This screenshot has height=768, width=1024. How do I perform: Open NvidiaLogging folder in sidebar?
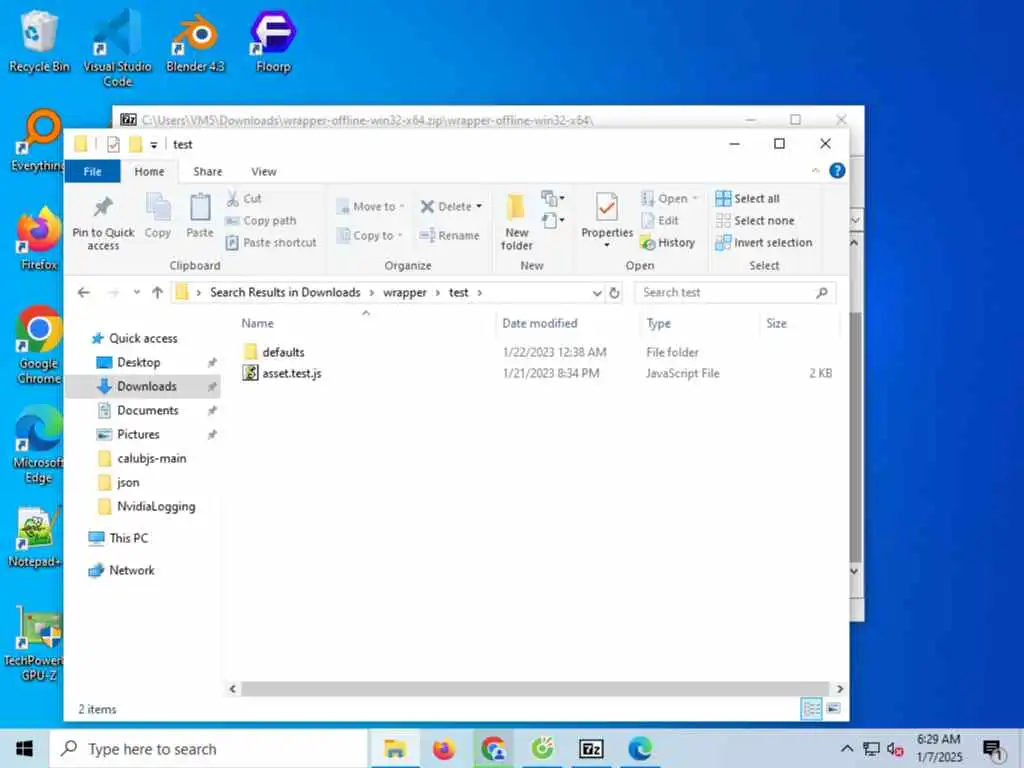coord(155,507)
